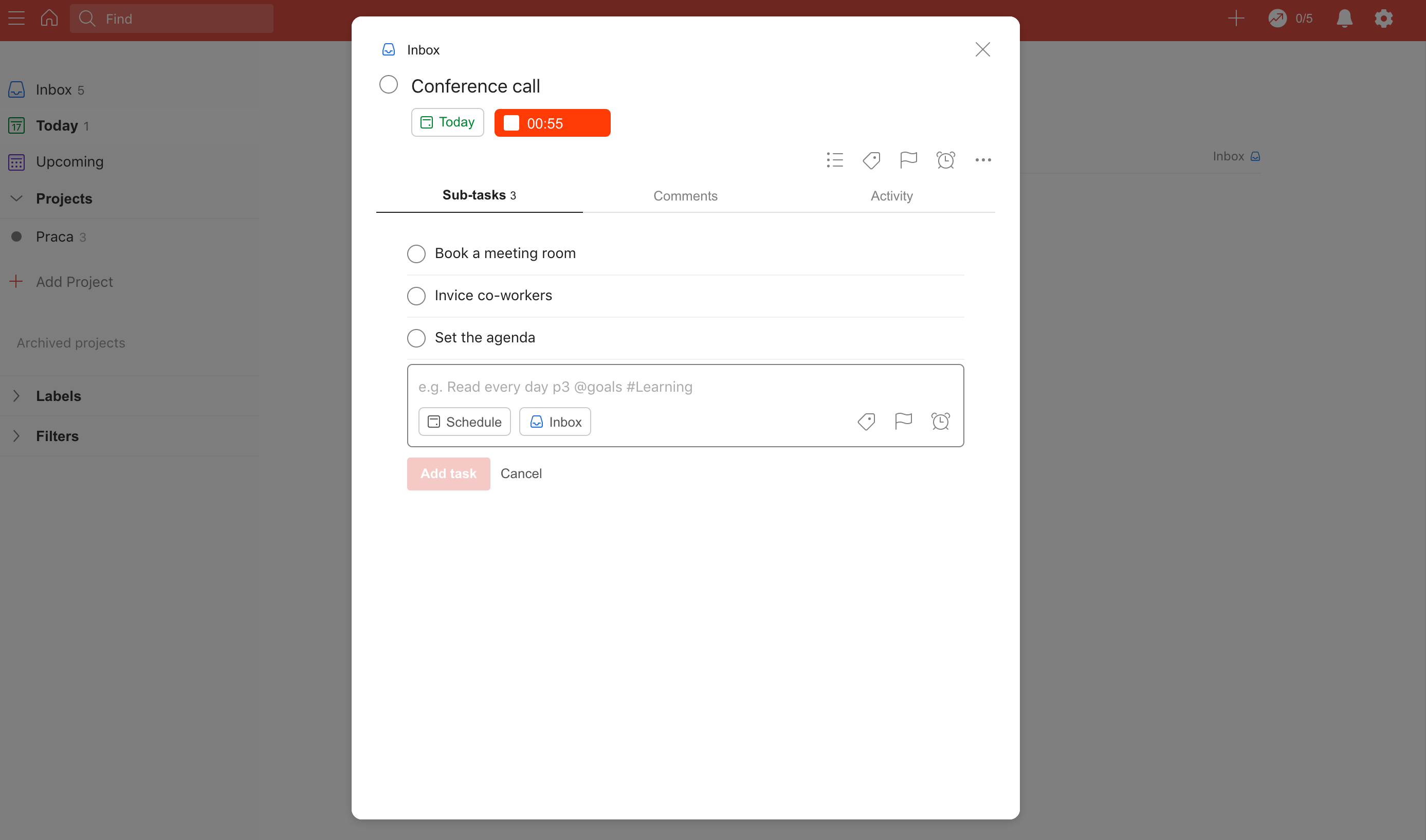
Task: Open the Today due date picker
Action: pyautogui.click(x=447, y=122)
